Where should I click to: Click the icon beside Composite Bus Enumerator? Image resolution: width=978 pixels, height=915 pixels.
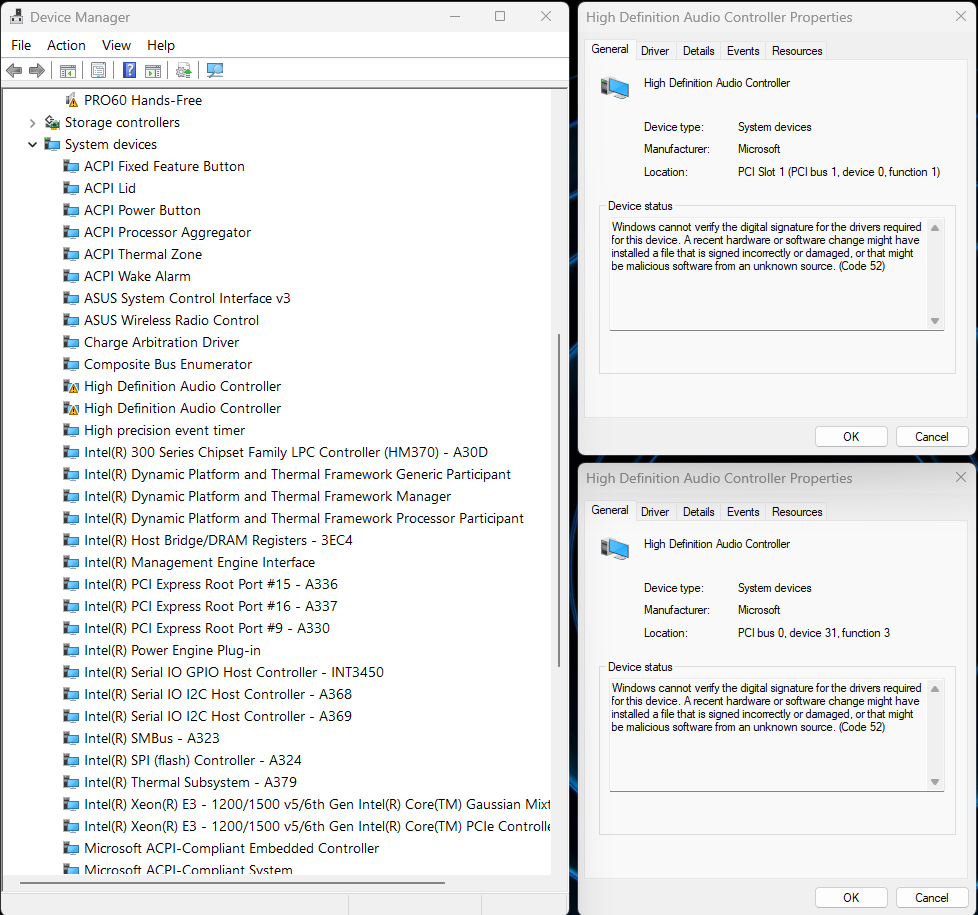tap(71, 364)
